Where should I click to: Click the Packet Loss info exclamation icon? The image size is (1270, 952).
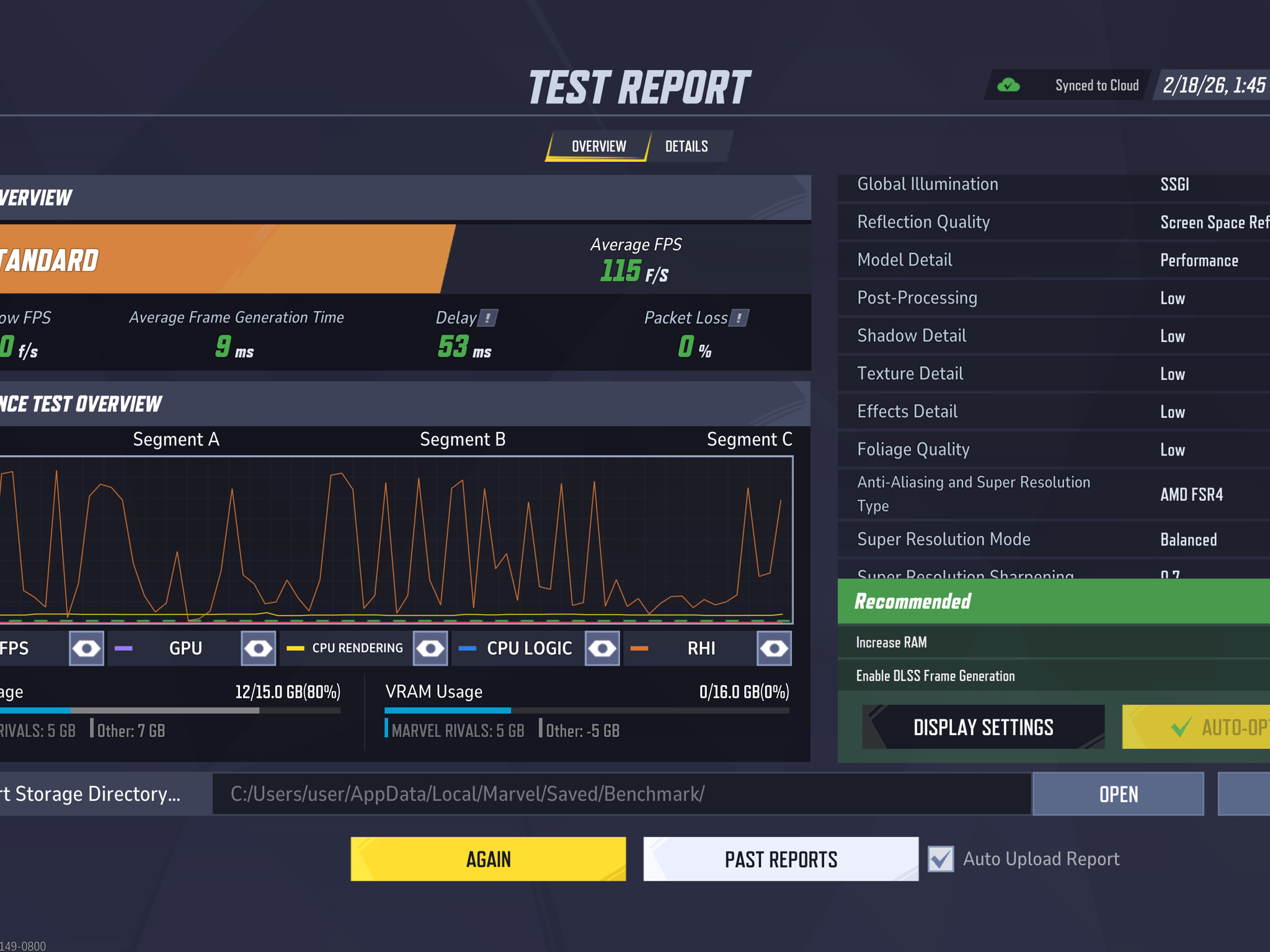[739, 318]
